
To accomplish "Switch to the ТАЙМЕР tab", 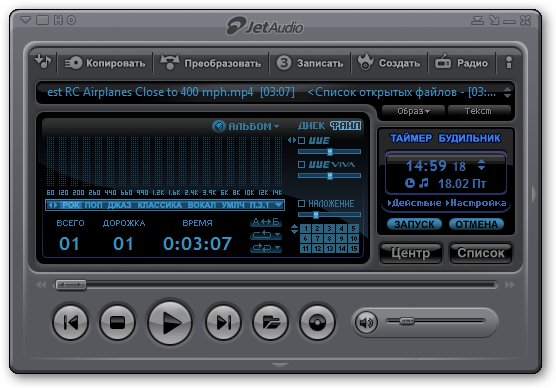I will pos(411,138).
